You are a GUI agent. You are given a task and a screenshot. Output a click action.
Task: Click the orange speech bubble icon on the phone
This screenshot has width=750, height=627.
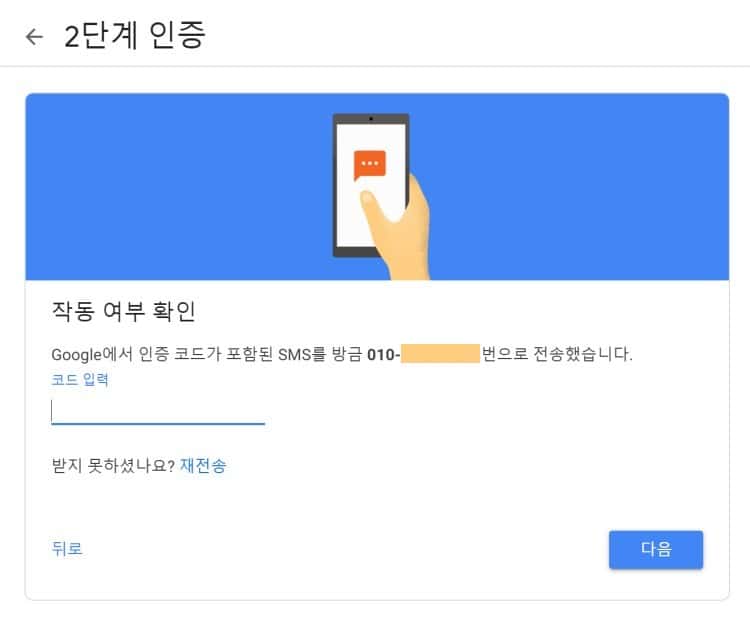(369, 165)
